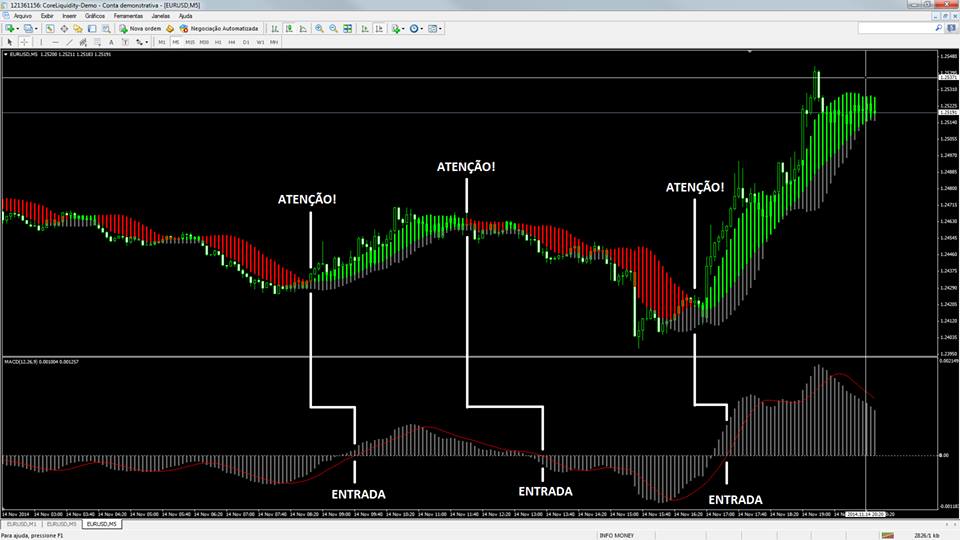Show the Data Window panel

[64, 28]
